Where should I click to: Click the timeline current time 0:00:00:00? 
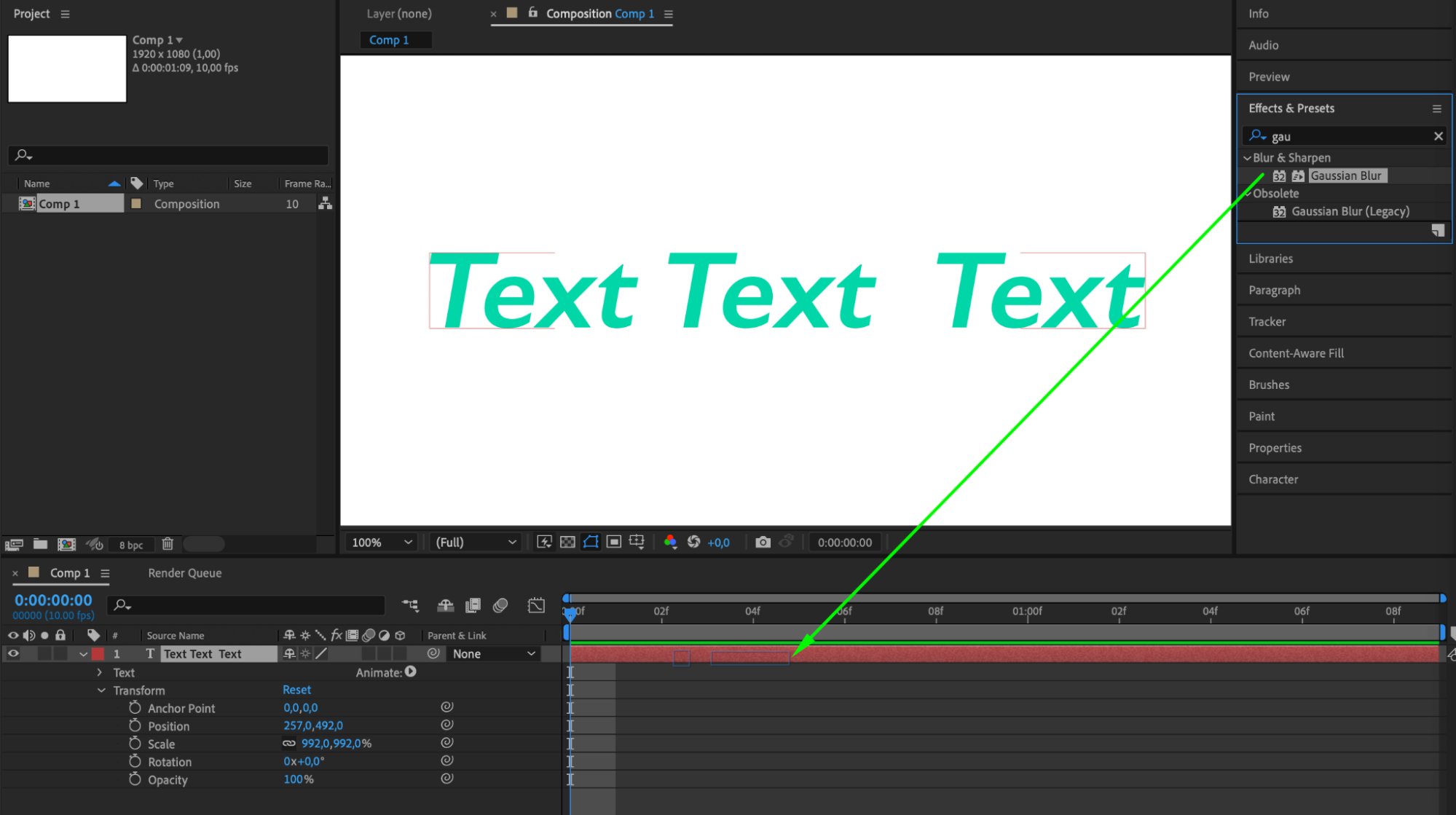coord(54,599)
